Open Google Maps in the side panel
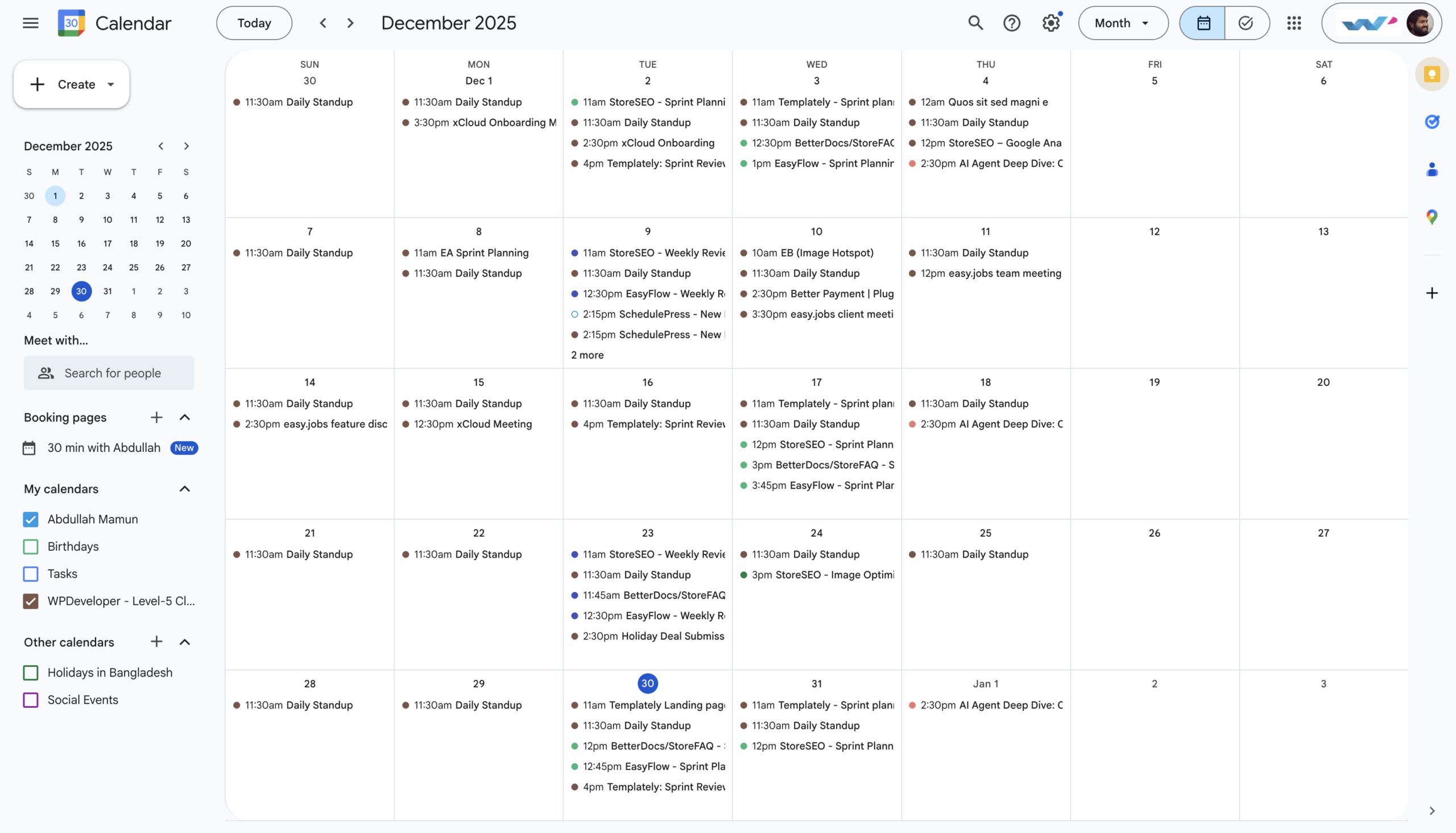Image resolution: width=1456 pixels, height=833 pixels. coord(1432,216)
